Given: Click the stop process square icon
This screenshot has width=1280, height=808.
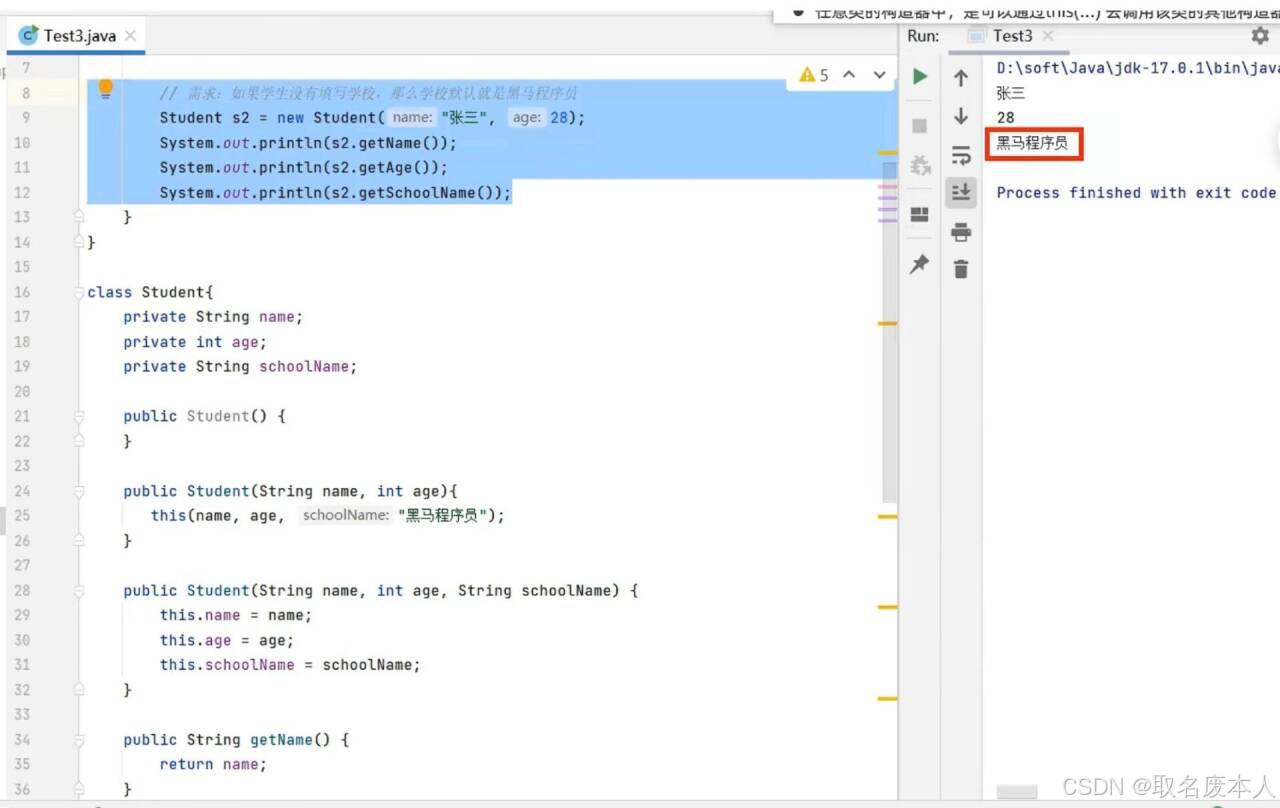Looking at the screenshot, I should coord(920,126).
